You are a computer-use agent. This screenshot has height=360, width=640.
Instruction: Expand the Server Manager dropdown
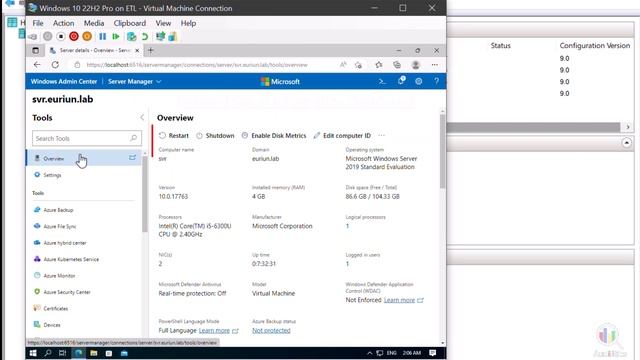135,82
